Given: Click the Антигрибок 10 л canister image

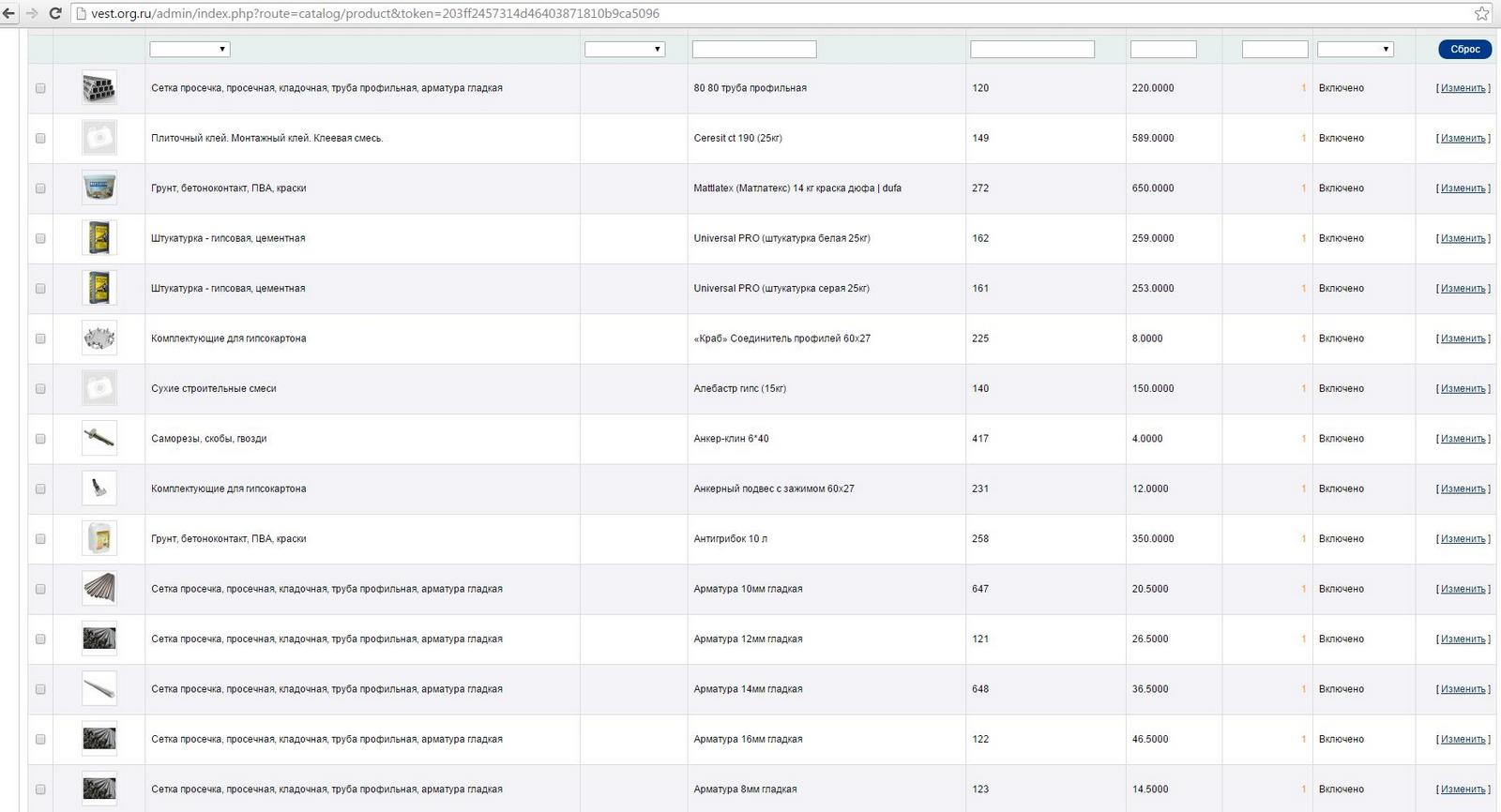Looking at the screenshot, I should pyautogui.click(x=99, y=539).
